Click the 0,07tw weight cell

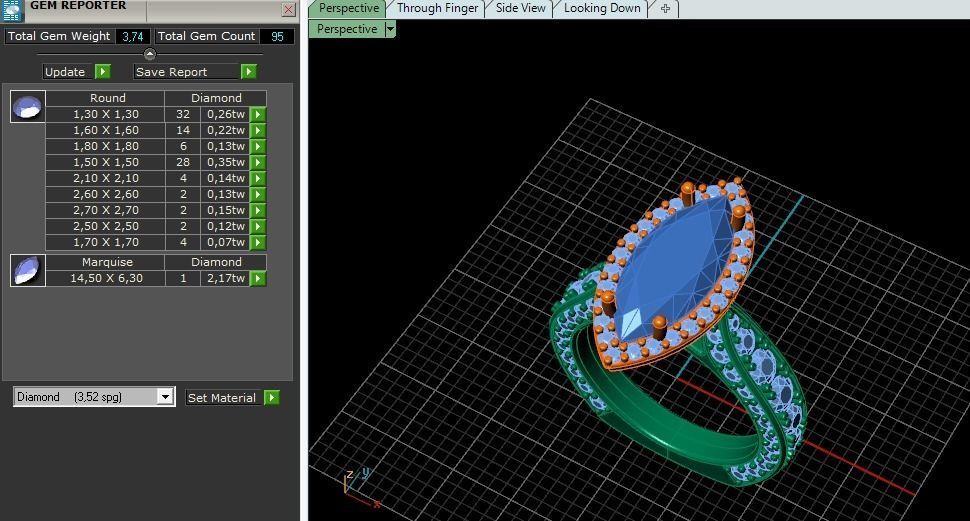[x=225, y=243]
